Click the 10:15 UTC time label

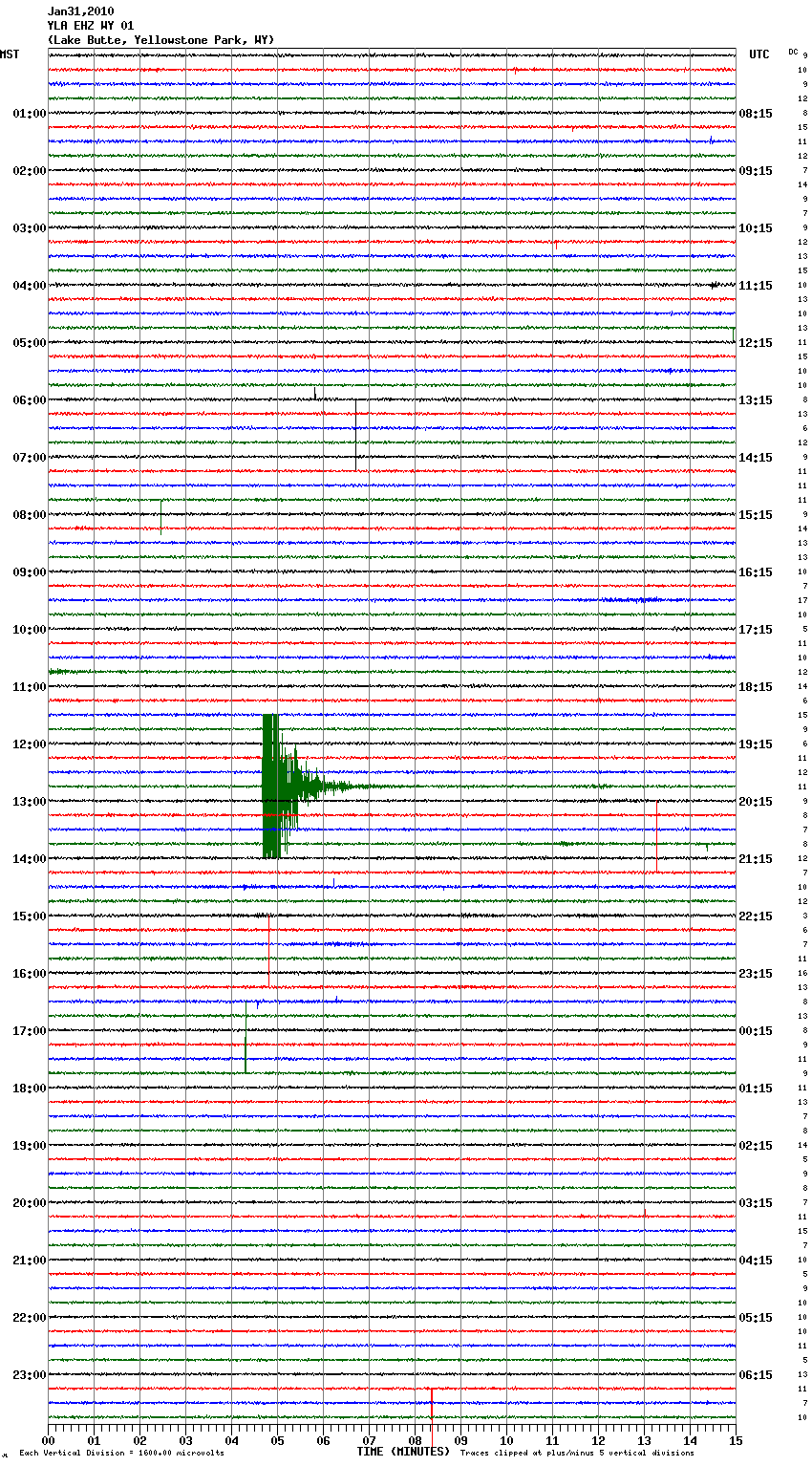[x=756, y=228]
